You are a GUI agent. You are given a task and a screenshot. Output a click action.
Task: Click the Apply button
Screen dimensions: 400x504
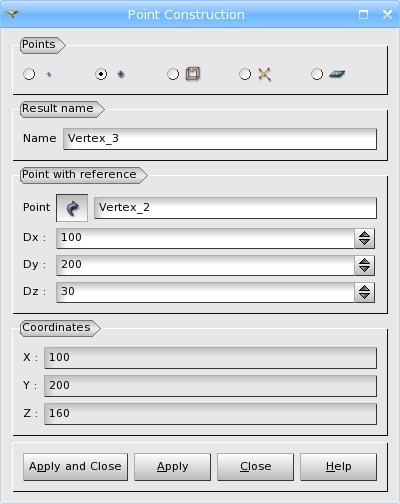click(172, 467)
